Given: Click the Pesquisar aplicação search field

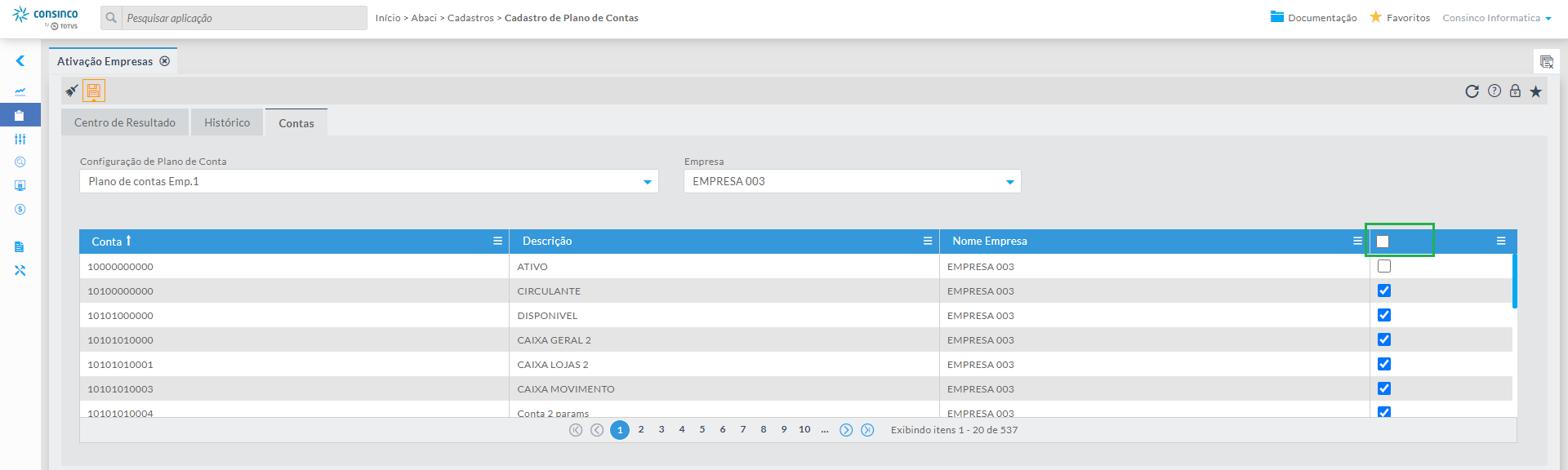Looking at the screenshot, I should [x=244, y=18].
